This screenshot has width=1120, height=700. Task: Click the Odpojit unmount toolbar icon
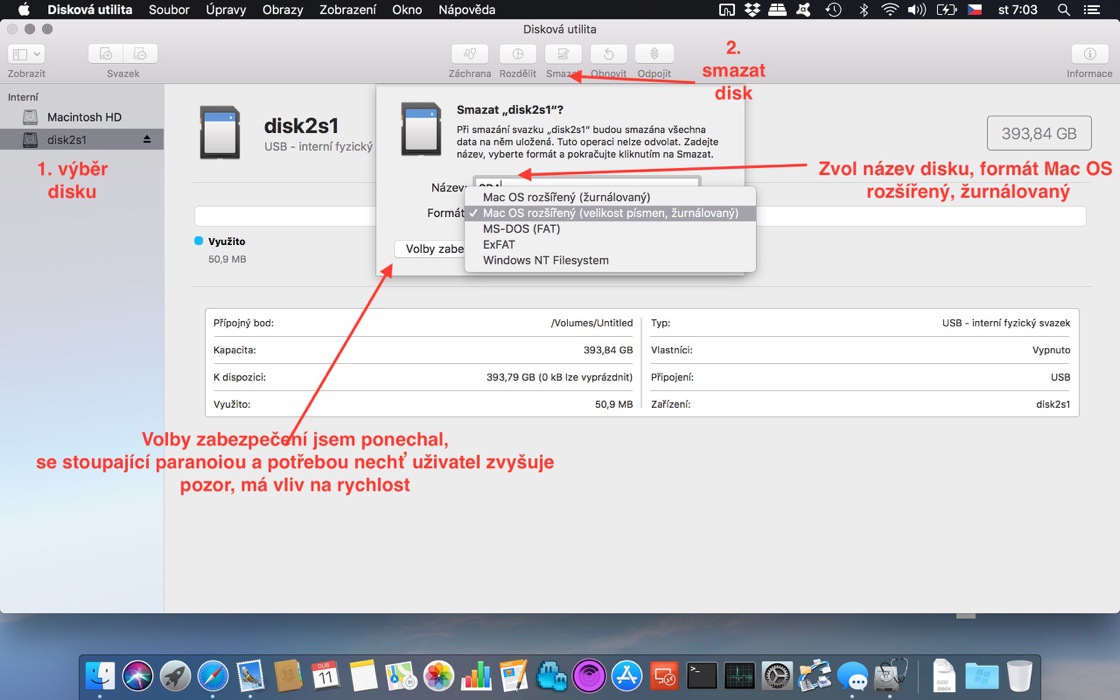pyautogui.click(x=654, y=54)
